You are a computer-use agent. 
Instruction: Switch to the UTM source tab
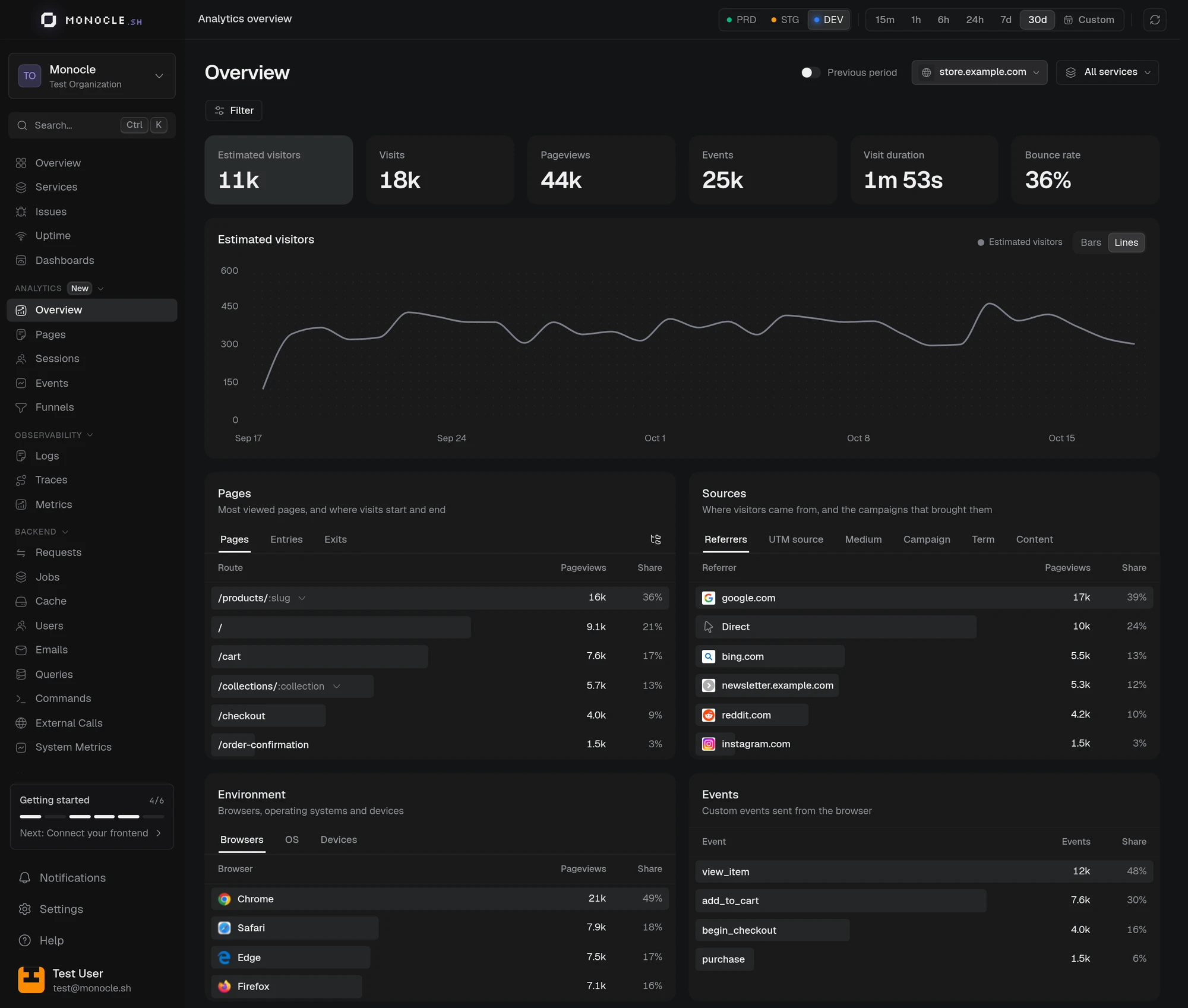tap(796, 539)
